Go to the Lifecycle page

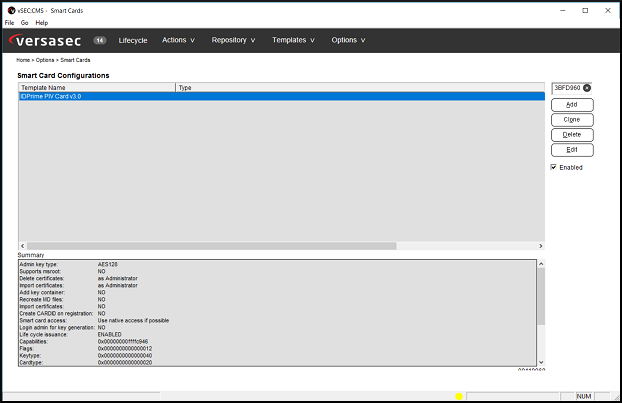133,40
